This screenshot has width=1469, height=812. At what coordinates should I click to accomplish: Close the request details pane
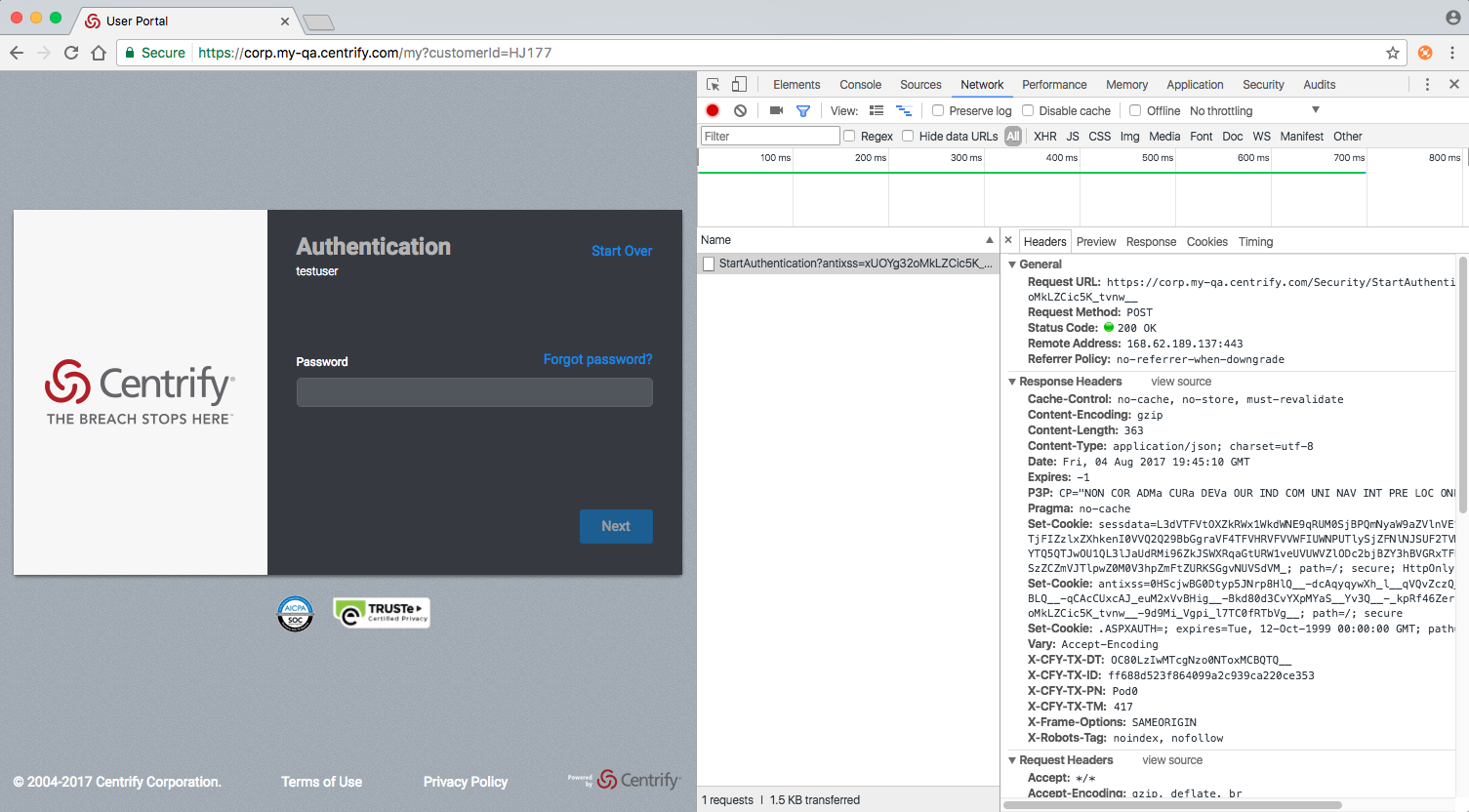(x=1008, y=240)
